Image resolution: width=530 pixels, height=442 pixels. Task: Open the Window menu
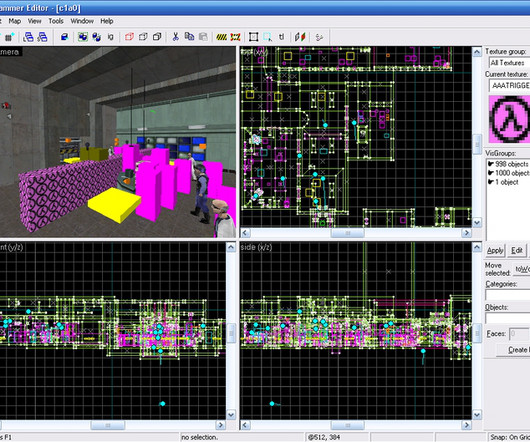pos(82,21)
